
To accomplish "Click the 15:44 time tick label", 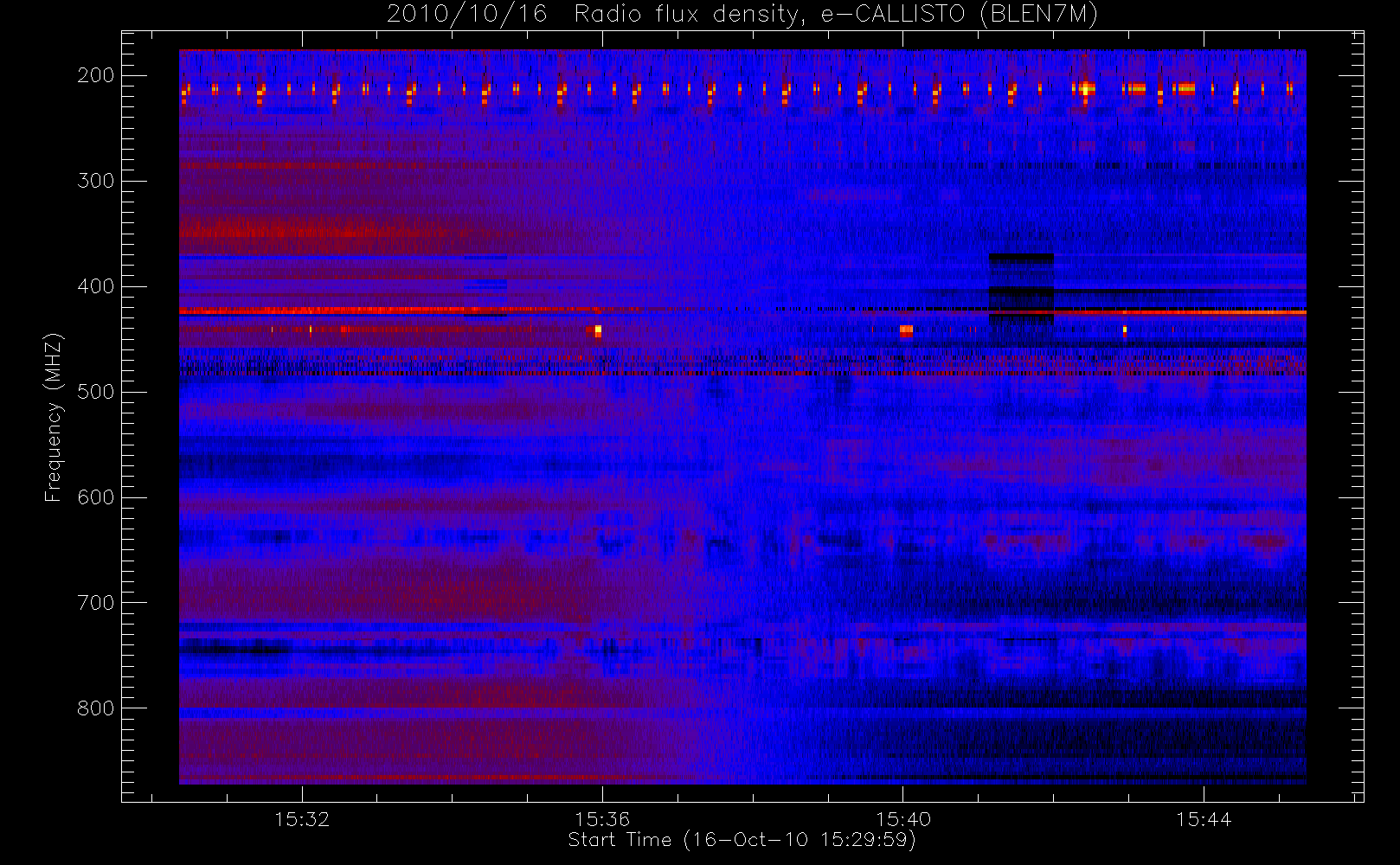I will click(x=1204, y=819).
